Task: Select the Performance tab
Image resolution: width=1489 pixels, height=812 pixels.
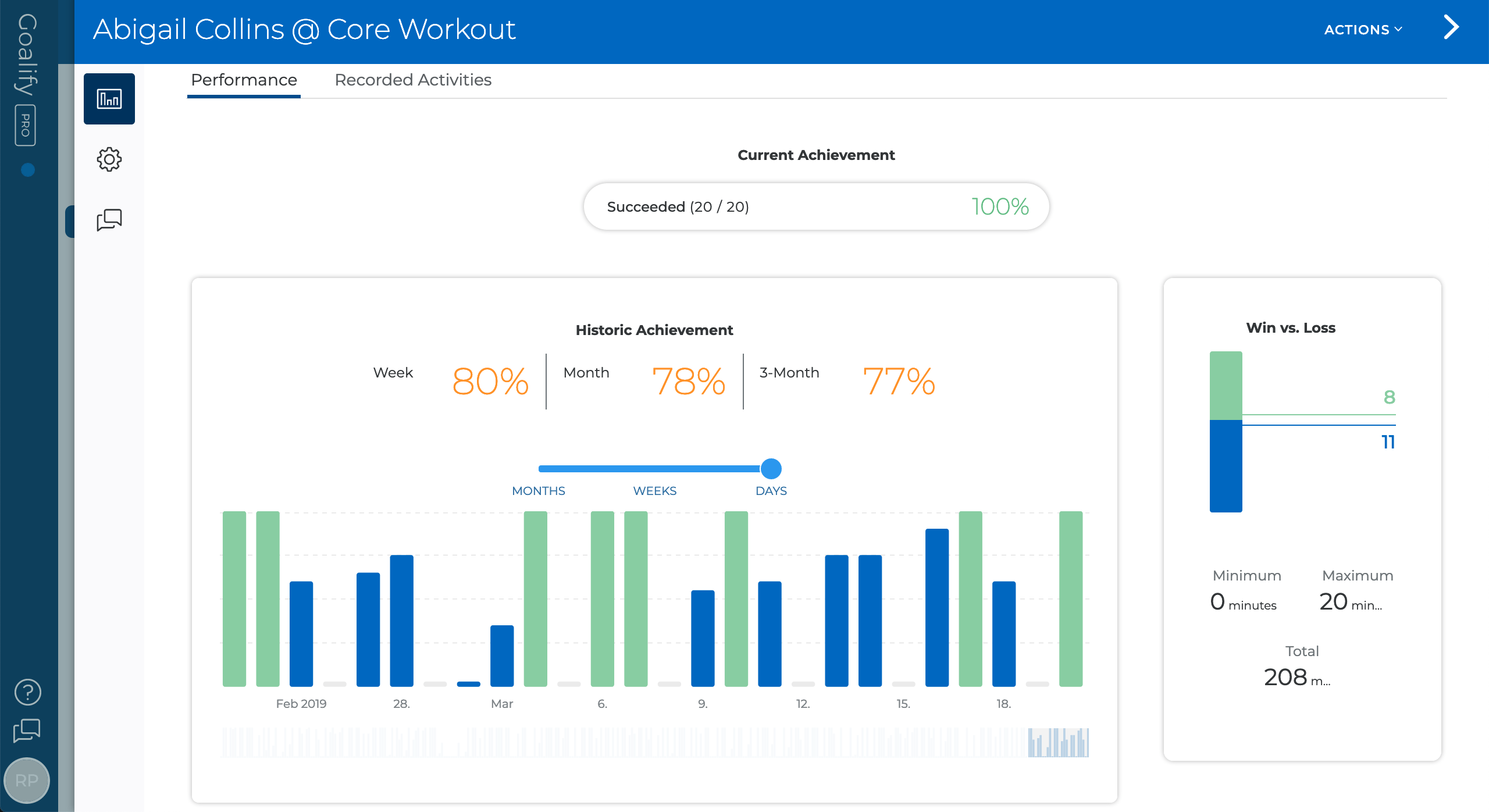Action: click(244, 80)
